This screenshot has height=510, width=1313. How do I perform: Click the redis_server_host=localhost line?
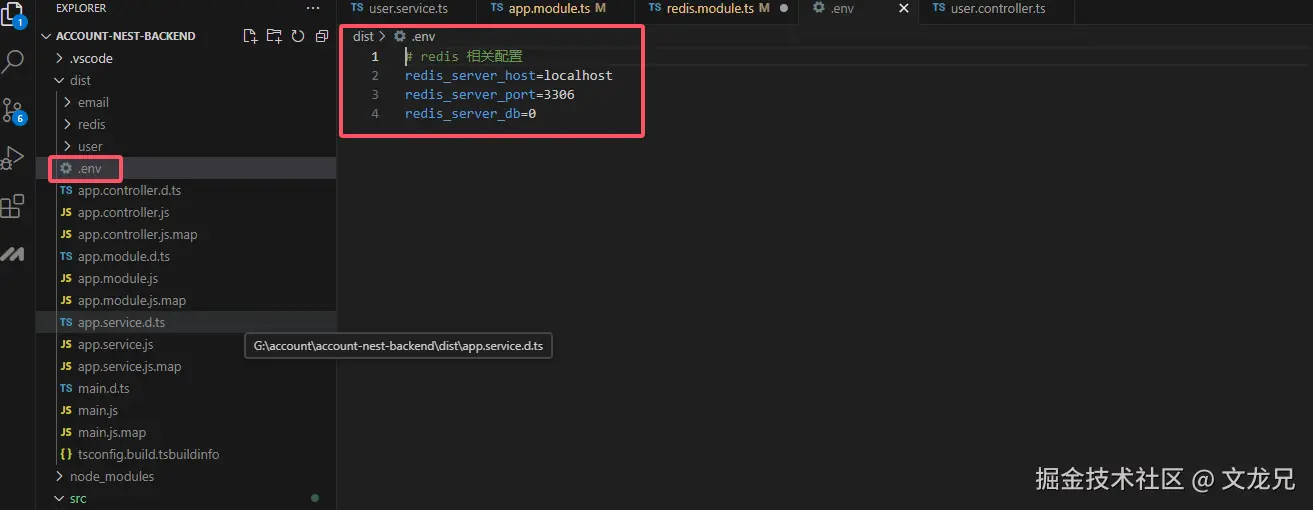[x=508, y=75]
